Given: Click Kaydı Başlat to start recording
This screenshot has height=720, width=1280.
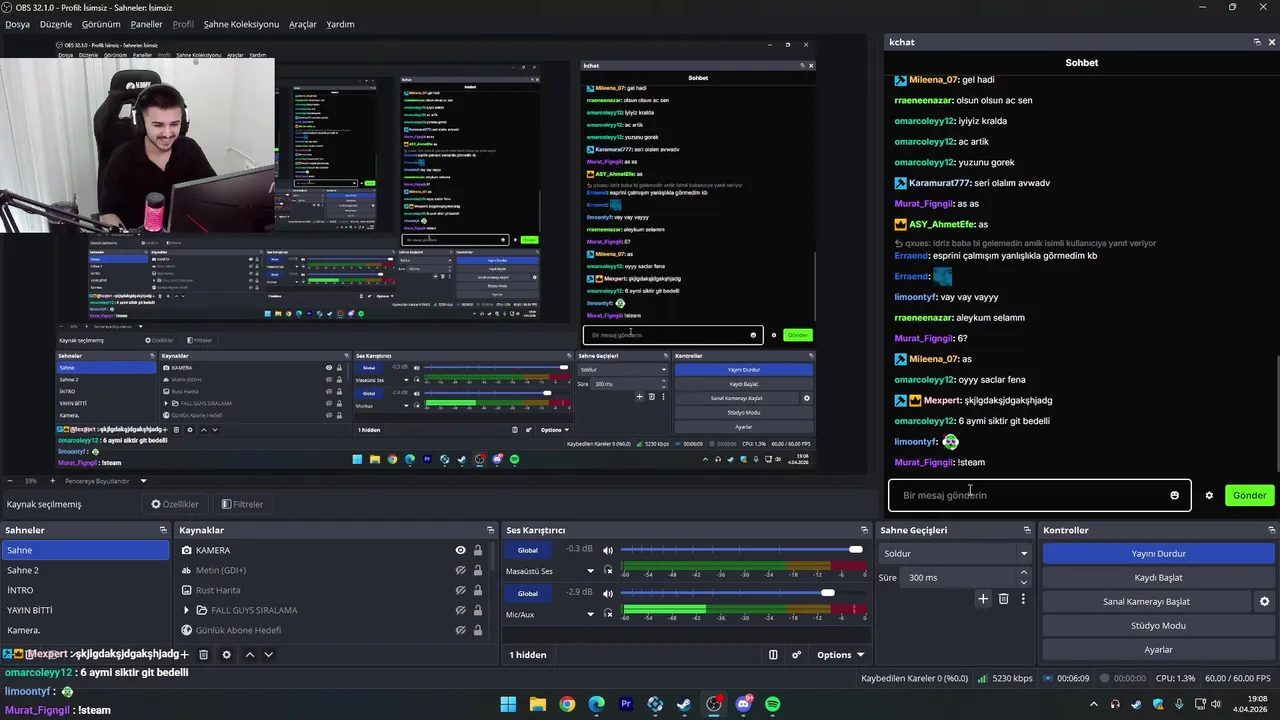Looking at the screenshot, I should coord(1158,577).
